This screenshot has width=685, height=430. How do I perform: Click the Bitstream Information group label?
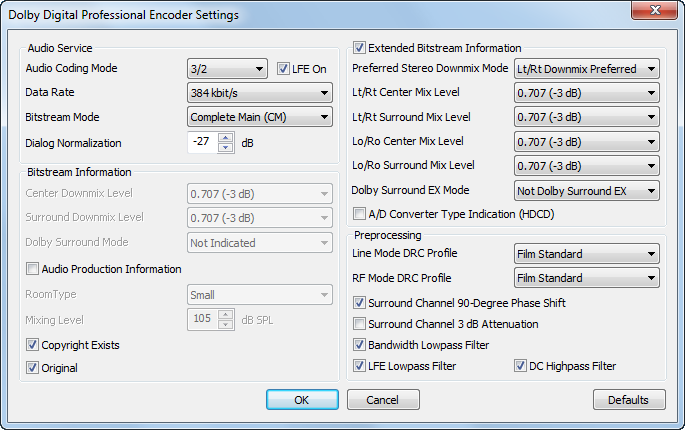click(79, 172)
